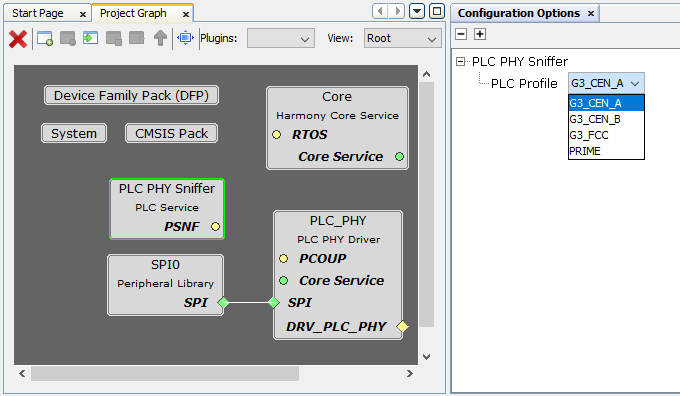
Task: Select the System component box
Action: click(x=74, y=134)
